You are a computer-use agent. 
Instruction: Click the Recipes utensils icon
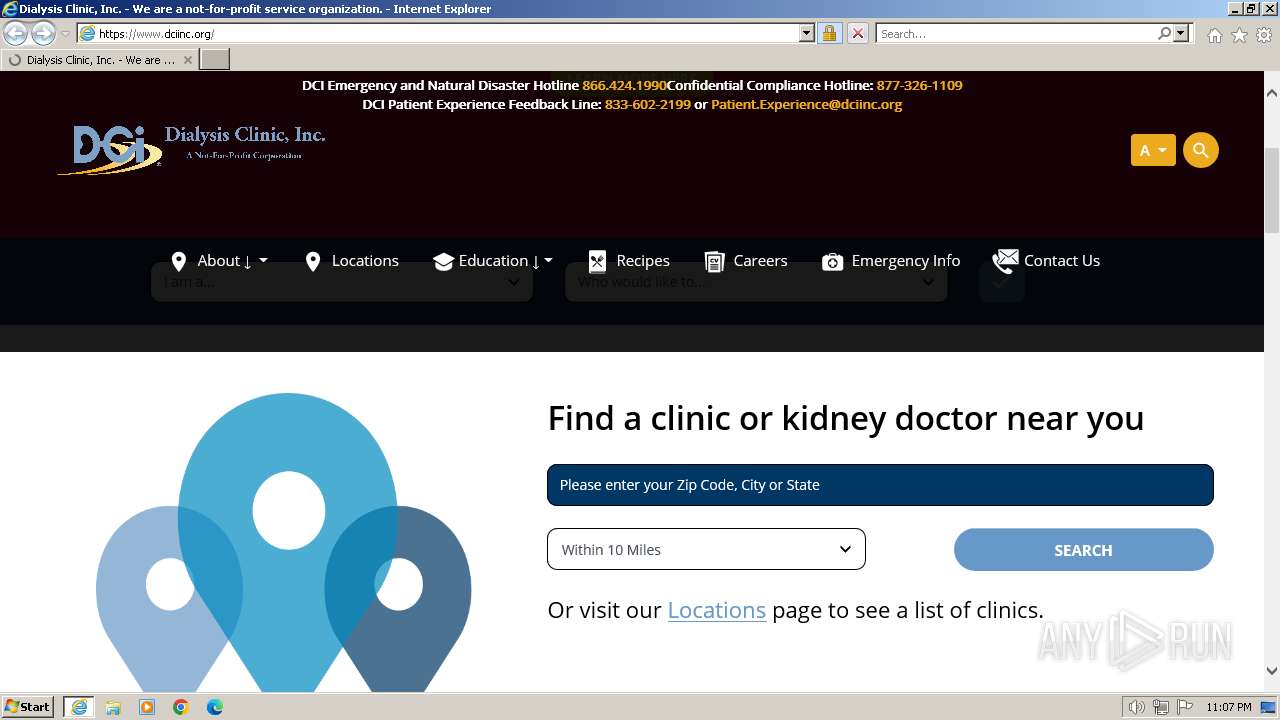point(597,261)
